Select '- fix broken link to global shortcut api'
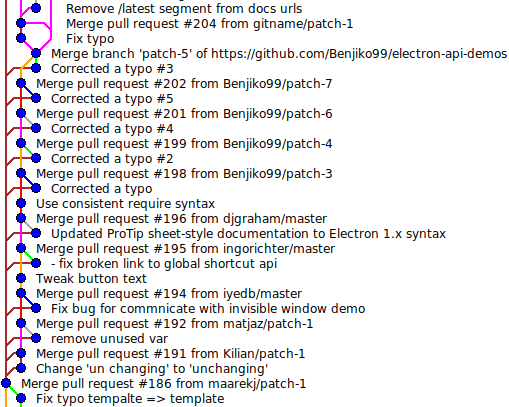This screenshot has height=407, width=509. tap(164, 264)
